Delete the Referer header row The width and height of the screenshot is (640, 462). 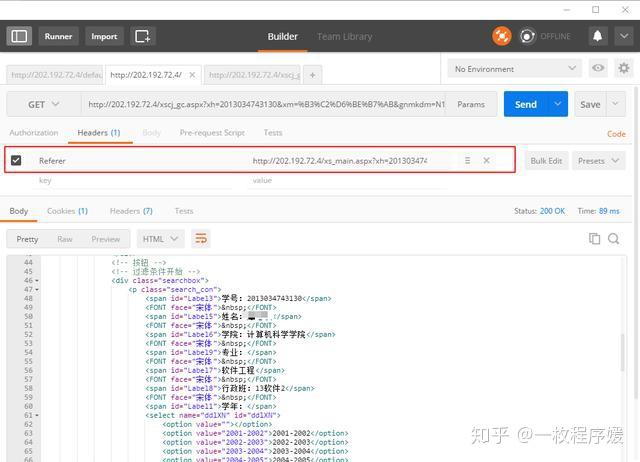click(x=487, y=160)
